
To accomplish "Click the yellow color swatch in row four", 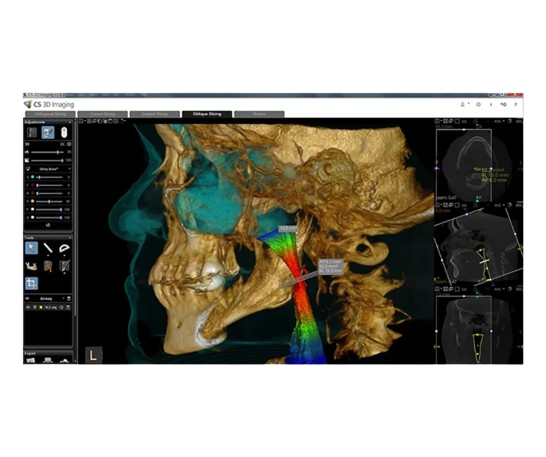I will tap(33, 201).
